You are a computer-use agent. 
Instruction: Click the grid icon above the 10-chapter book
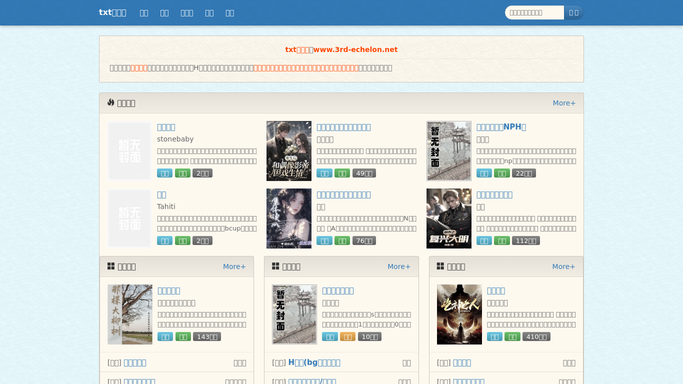[x=276, y=266]
